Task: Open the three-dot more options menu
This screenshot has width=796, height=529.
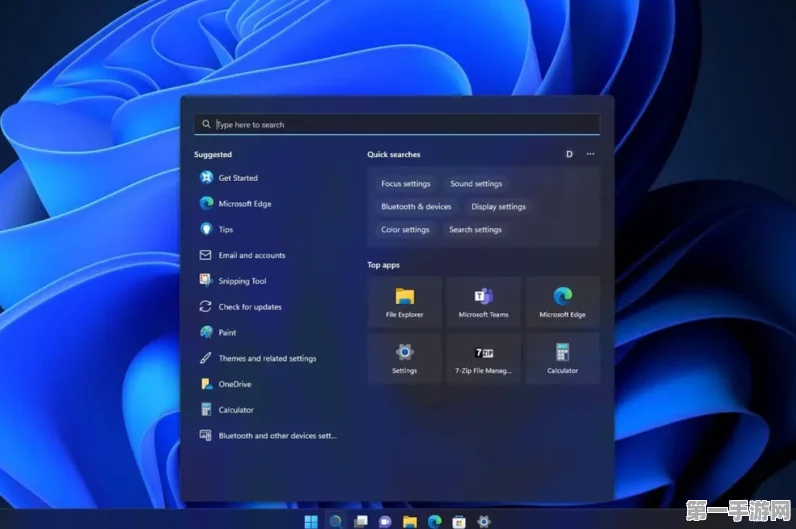Action: pyautogui.click(x=590, y=154)
